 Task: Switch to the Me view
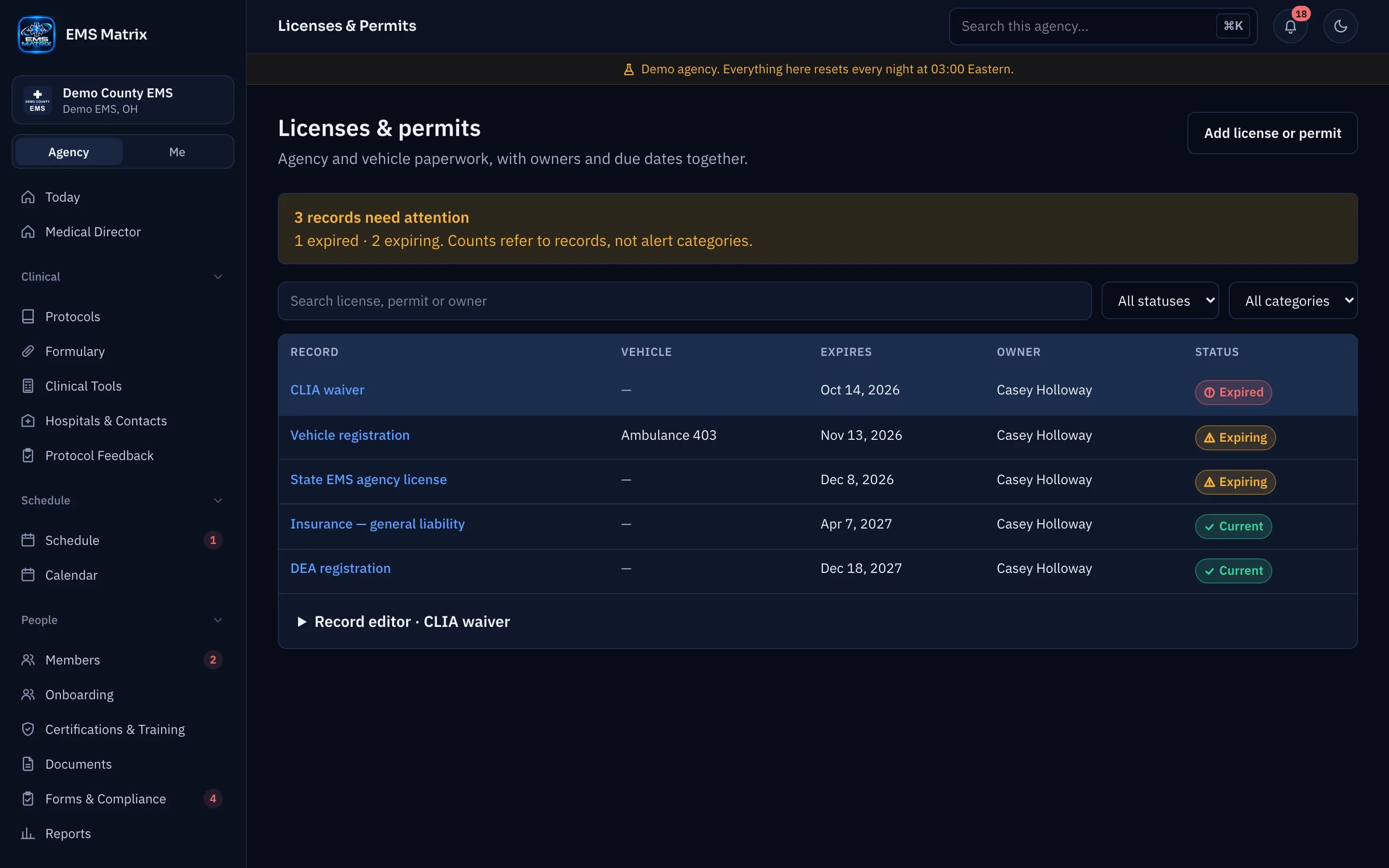coord(177,152)
